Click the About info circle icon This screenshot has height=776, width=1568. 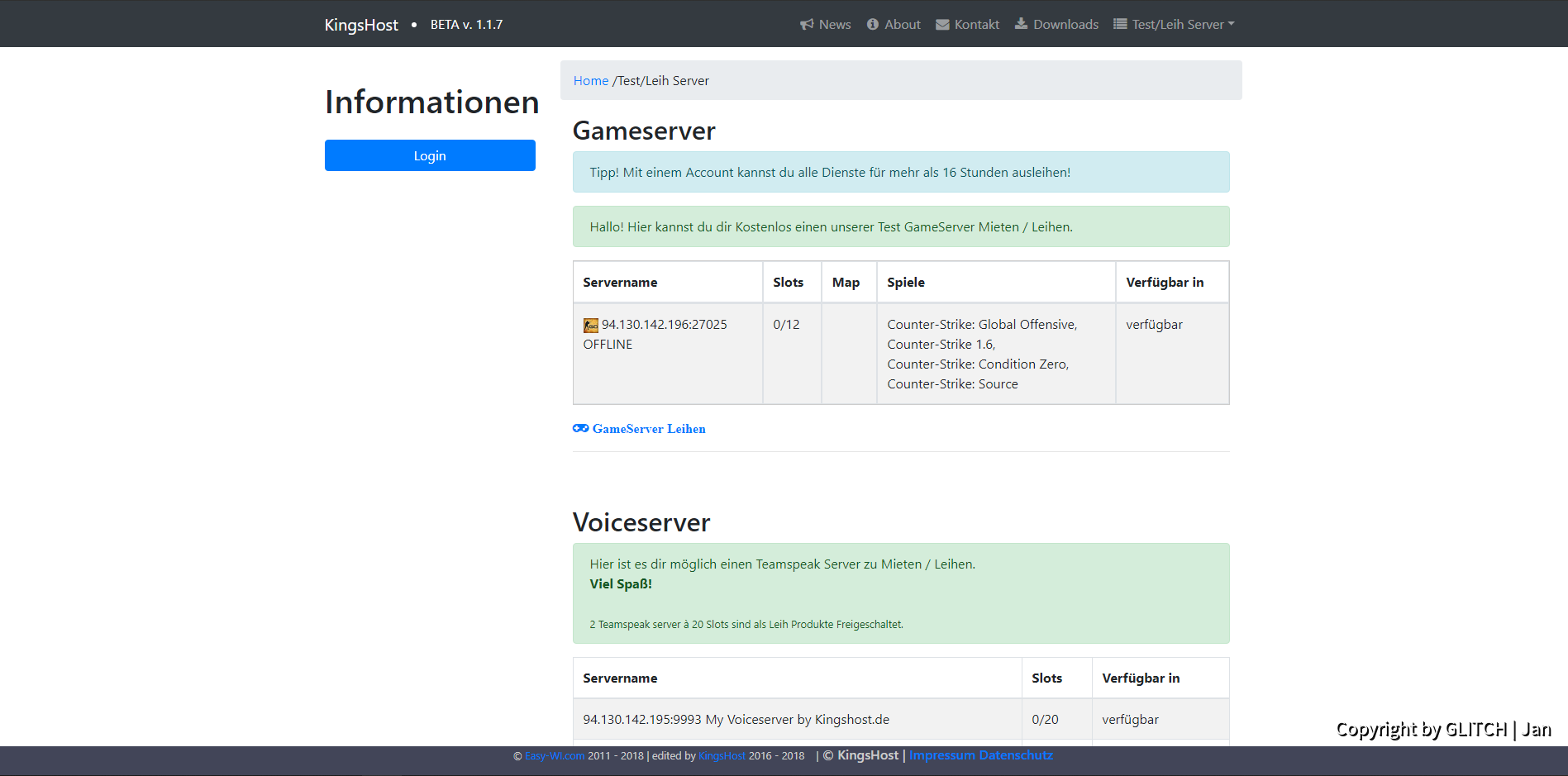coord(872,25)
